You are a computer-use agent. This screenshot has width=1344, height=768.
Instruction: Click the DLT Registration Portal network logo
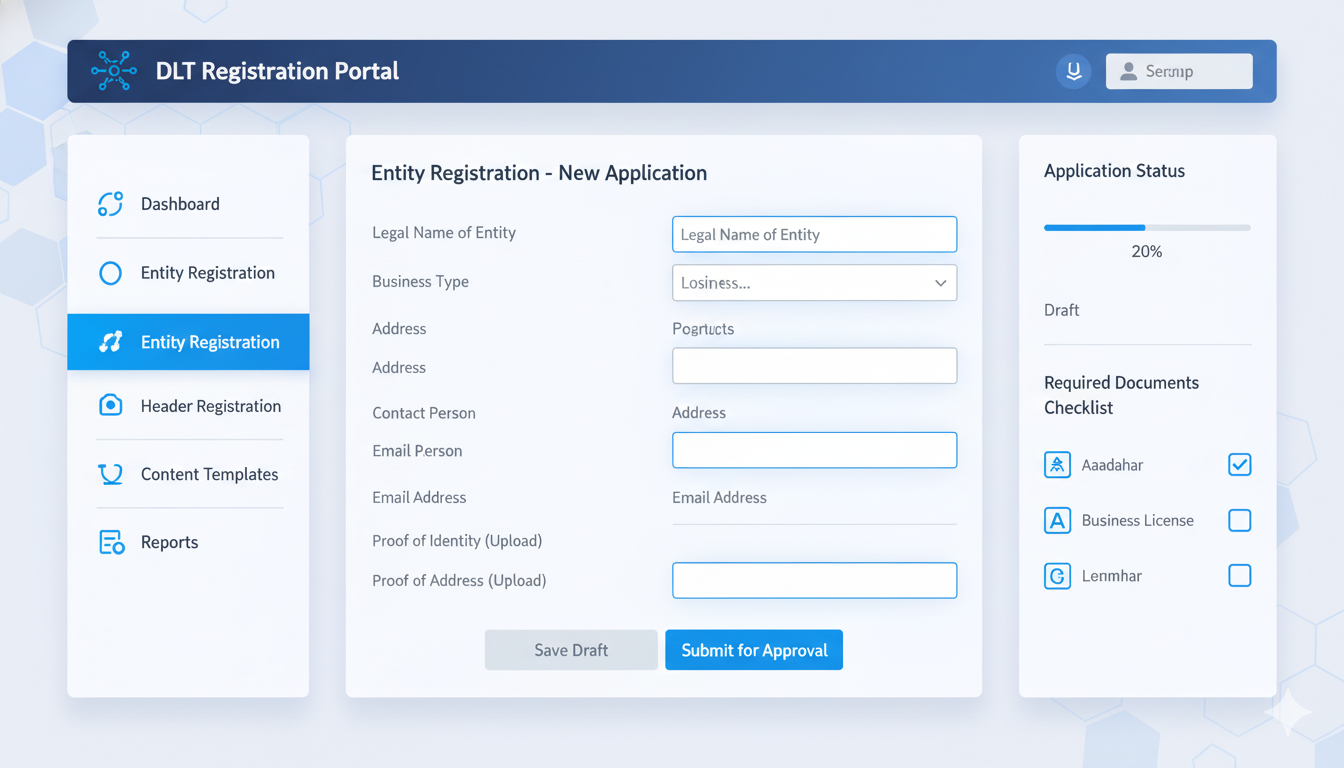114,70
